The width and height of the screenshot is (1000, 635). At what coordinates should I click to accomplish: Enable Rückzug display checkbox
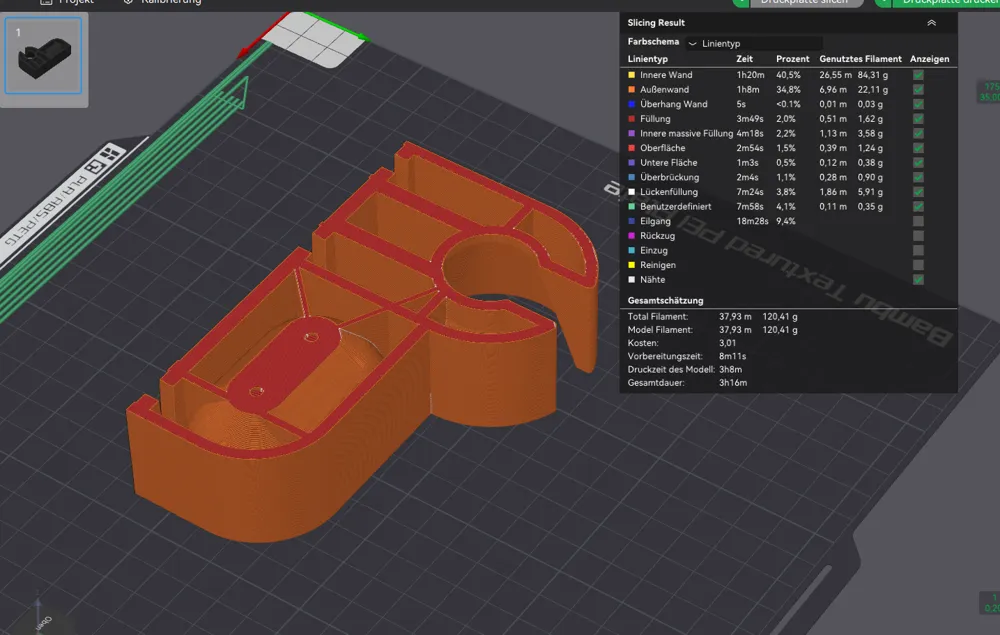pos(918,236)
